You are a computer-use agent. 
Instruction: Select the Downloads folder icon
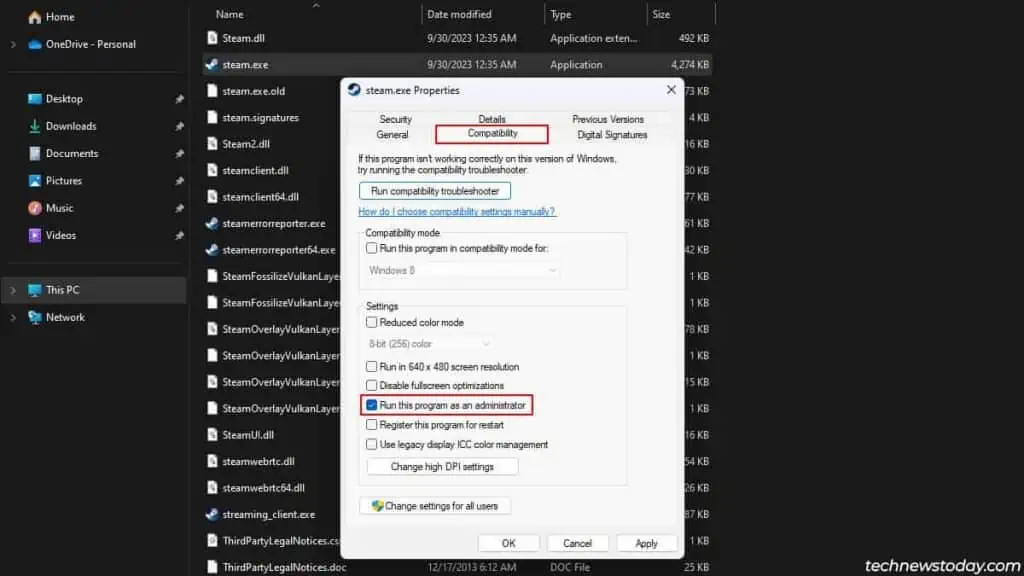pos(35,126)
